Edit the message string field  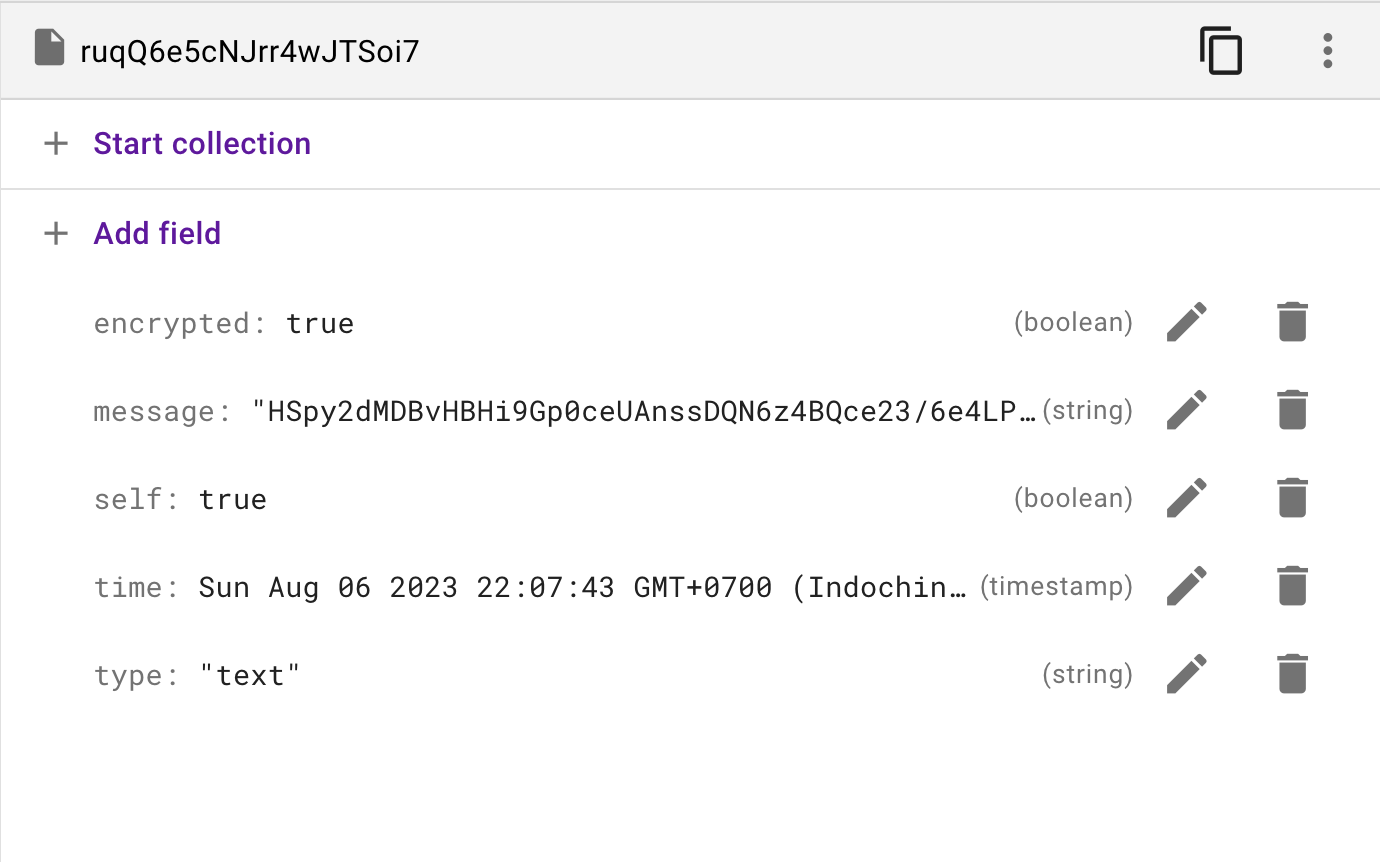[1187, 410]
